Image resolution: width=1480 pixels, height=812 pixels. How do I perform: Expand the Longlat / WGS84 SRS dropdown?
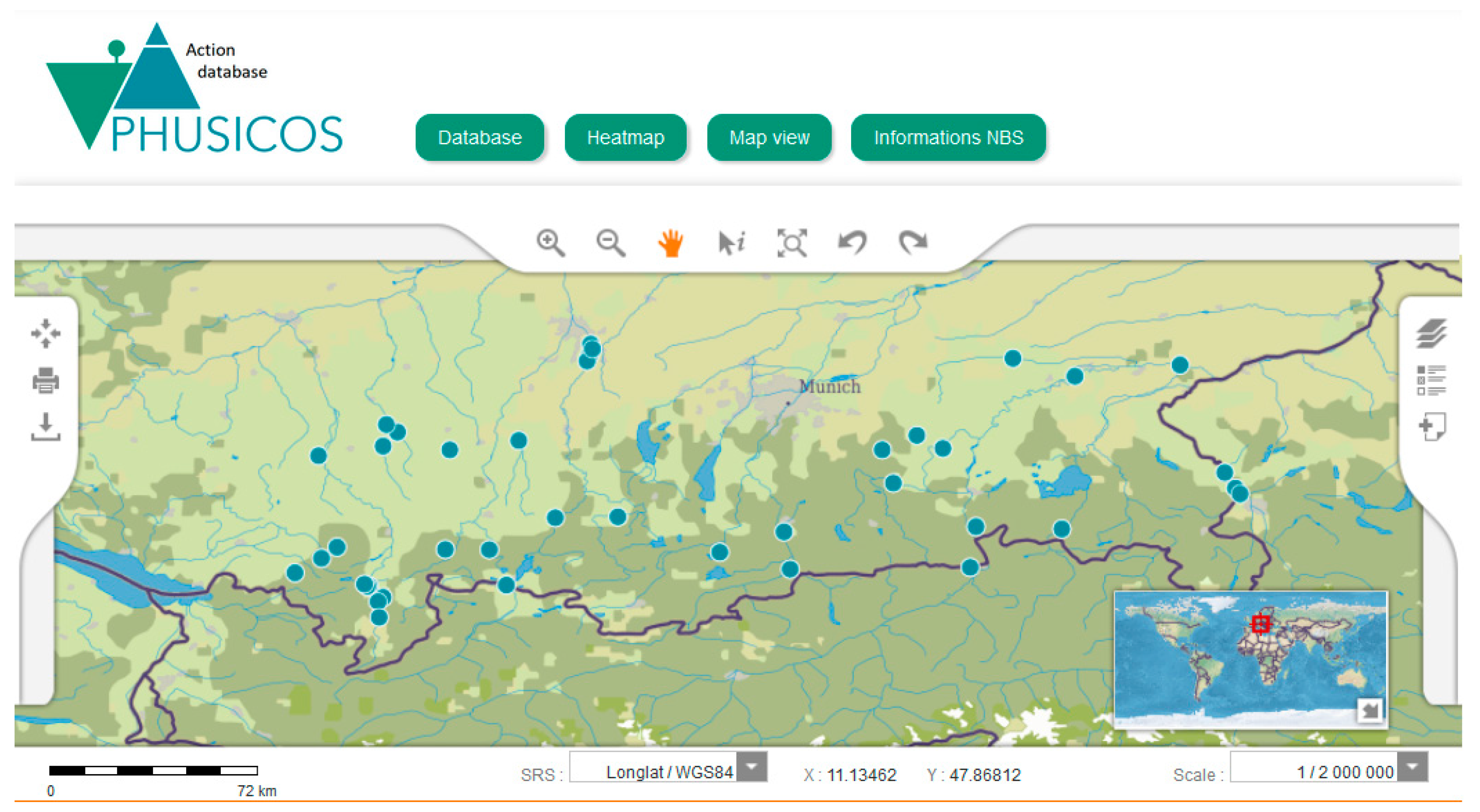[751, 767]
